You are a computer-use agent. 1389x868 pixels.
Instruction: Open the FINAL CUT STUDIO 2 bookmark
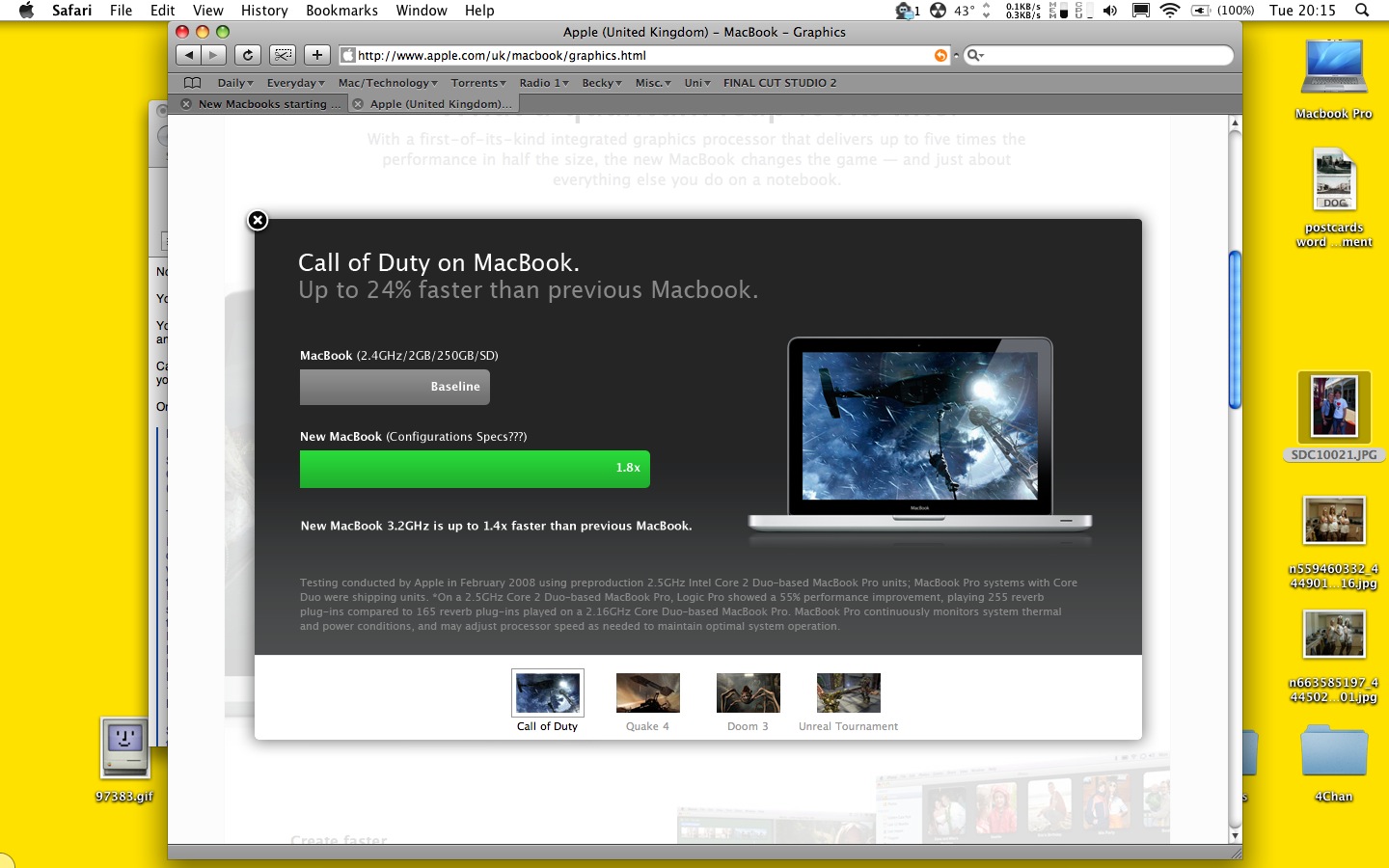point(780,83)
